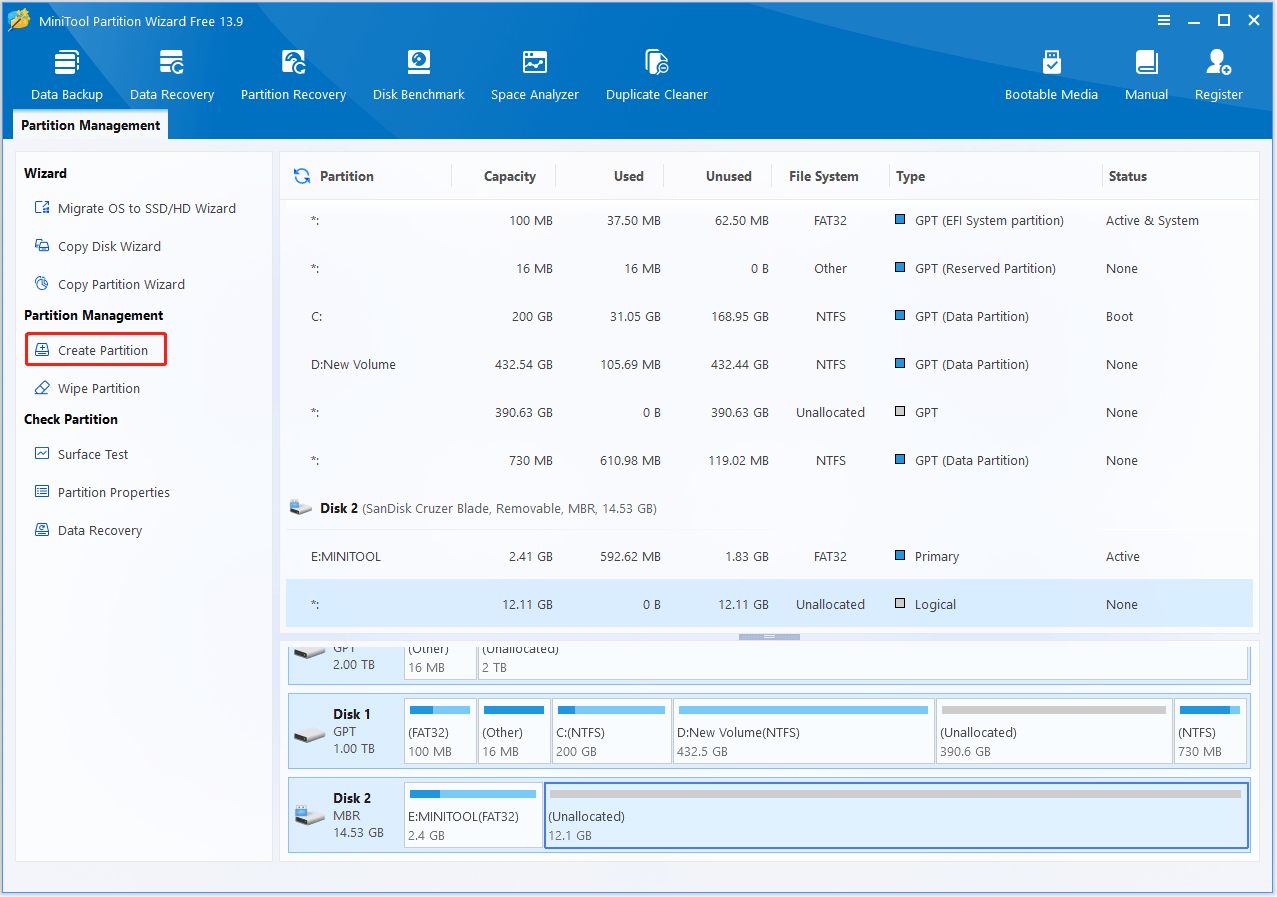Viewport: 1277px width, 897px height.
Task: Select (NTFS) 730 MB block in disk map
Action: (x=1210, y=731)
